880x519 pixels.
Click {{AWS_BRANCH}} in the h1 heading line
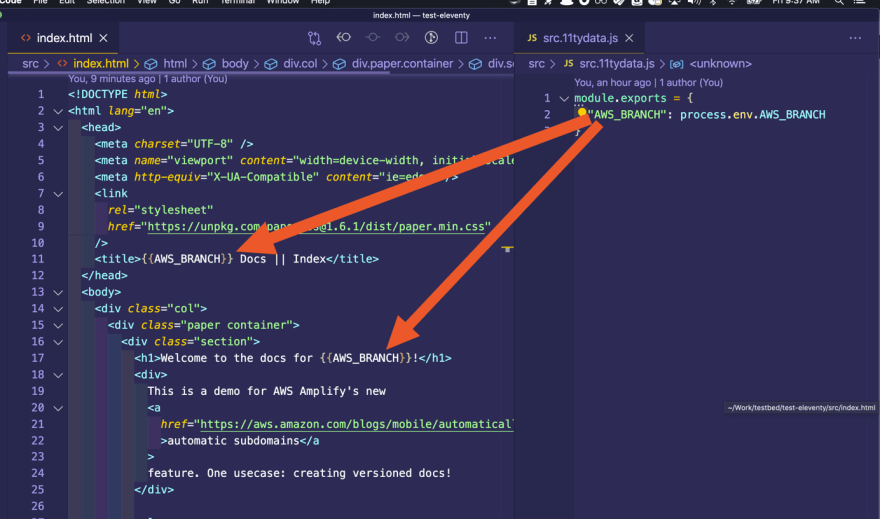[x=366, y=358]
